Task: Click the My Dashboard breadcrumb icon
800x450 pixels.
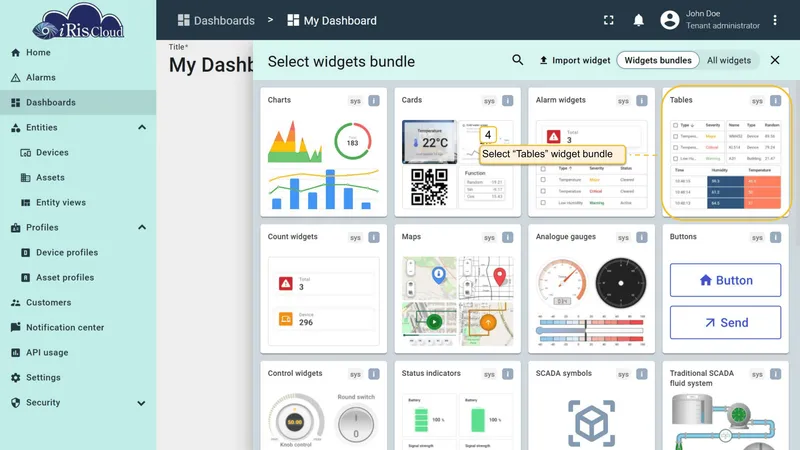Action: point(293,20)
